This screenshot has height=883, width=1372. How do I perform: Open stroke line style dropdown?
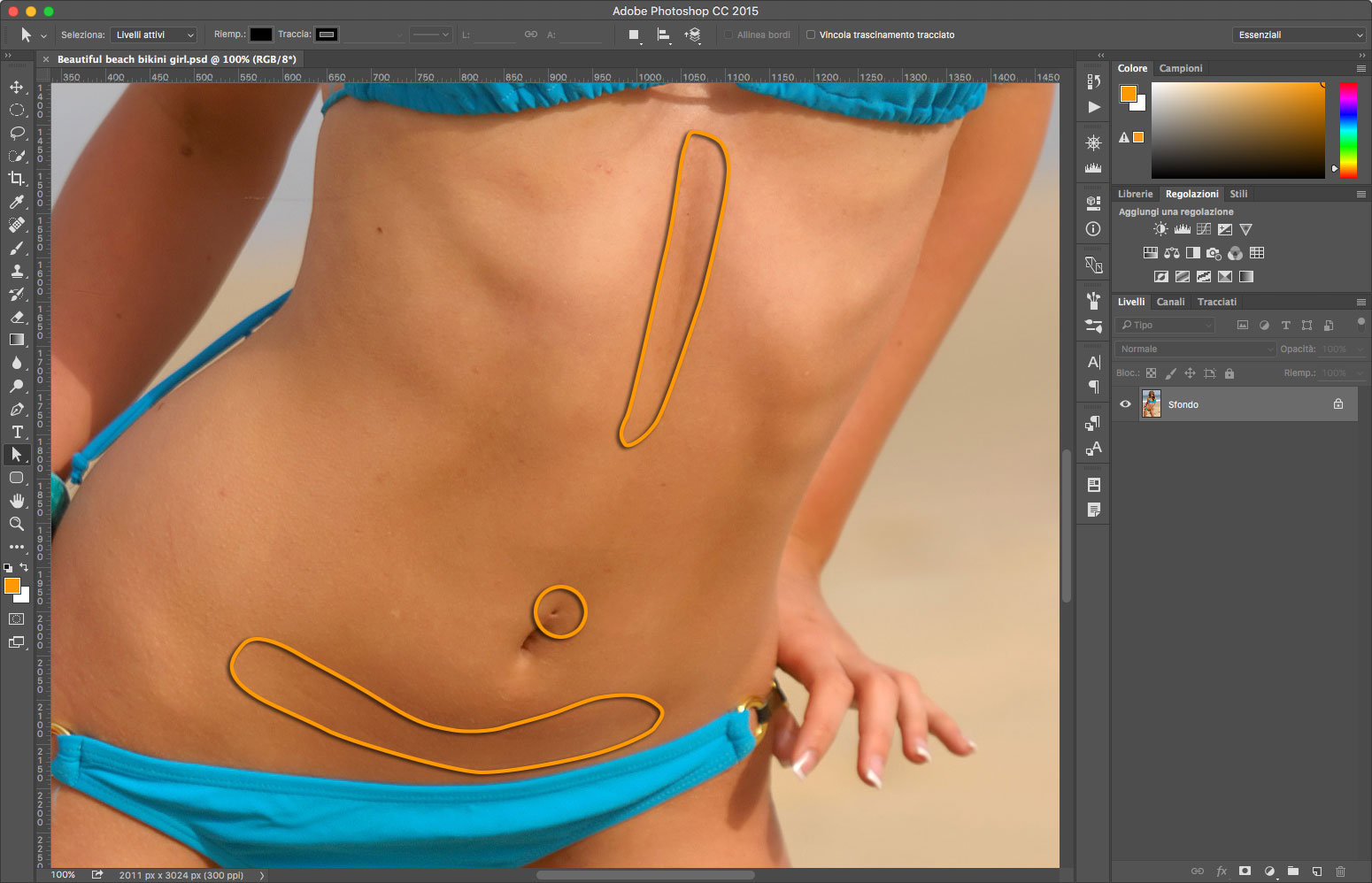click(431, 35)
